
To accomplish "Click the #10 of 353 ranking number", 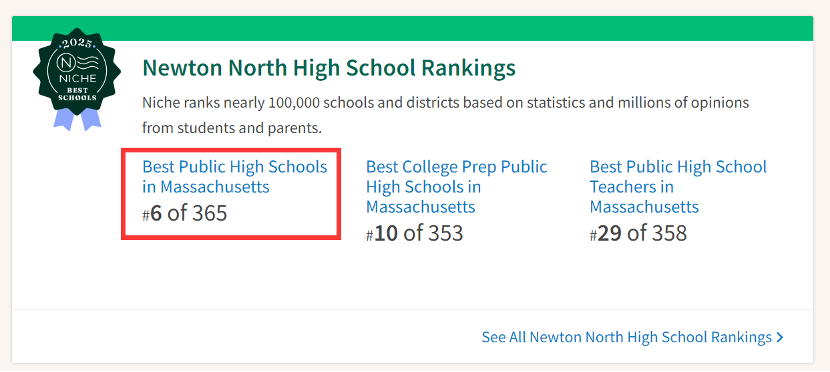I will [x=414, y=233].
